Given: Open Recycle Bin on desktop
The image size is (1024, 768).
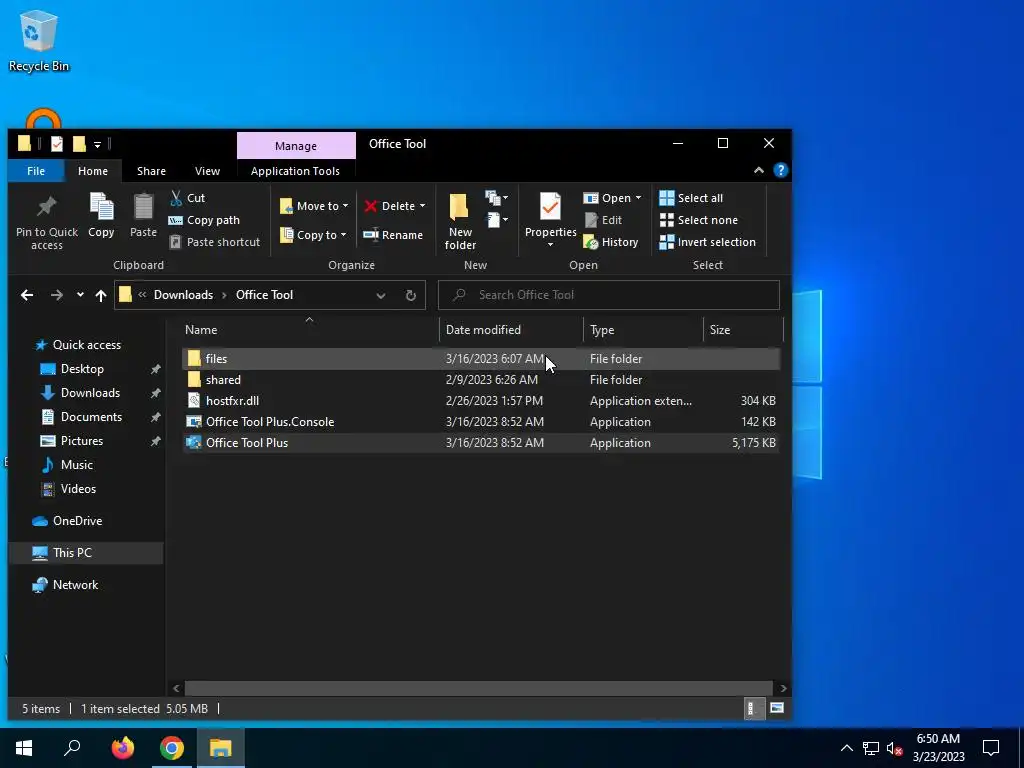Looking at the screenshot, I should click(39, 41).
